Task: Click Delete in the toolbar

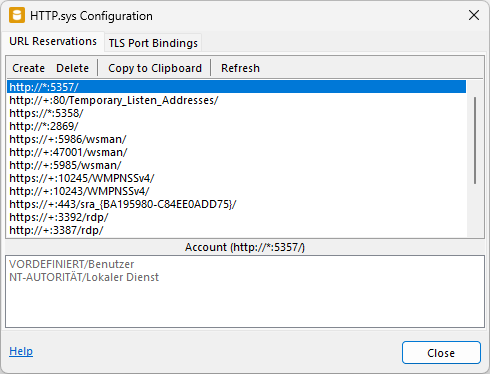Action: [x=72, y=68]
